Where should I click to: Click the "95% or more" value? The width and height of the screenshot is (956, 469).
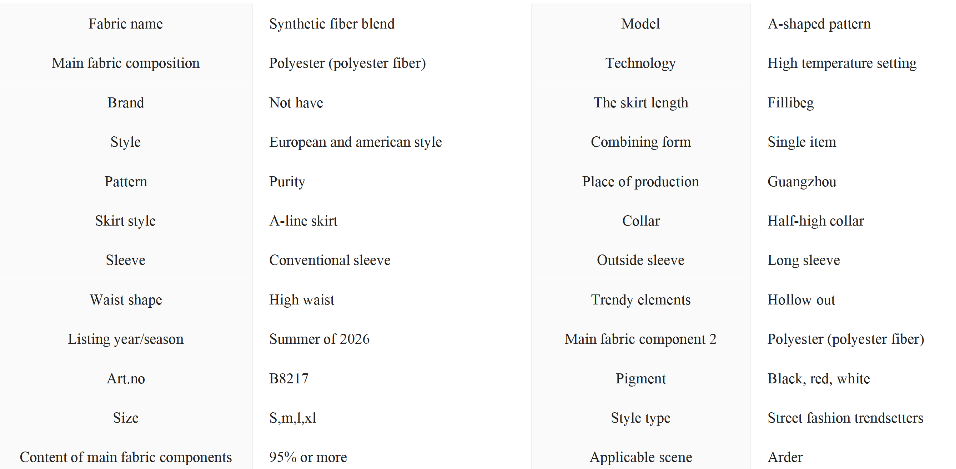point(308,457)
